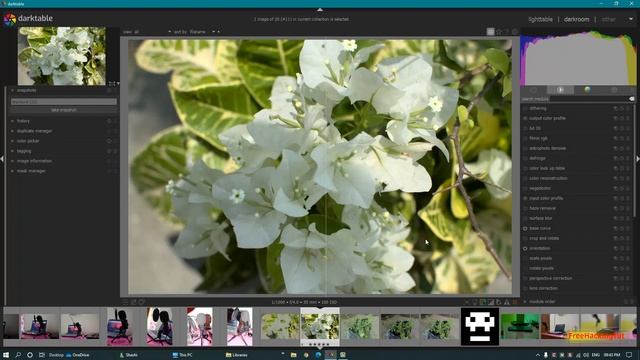640x360 pixels.
Task: Disable the base curve module
Action: point(525,229)
